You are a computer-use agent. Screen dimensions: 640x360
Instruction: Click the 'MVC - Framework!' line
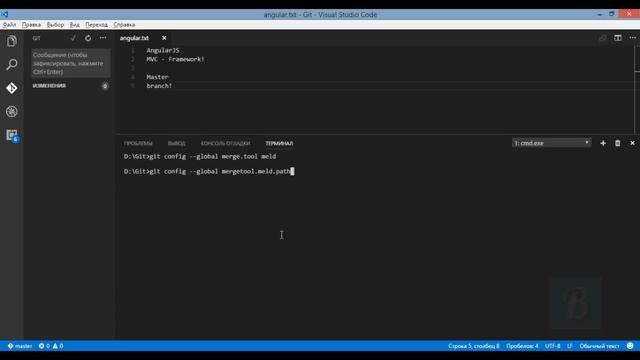(176, 59)
